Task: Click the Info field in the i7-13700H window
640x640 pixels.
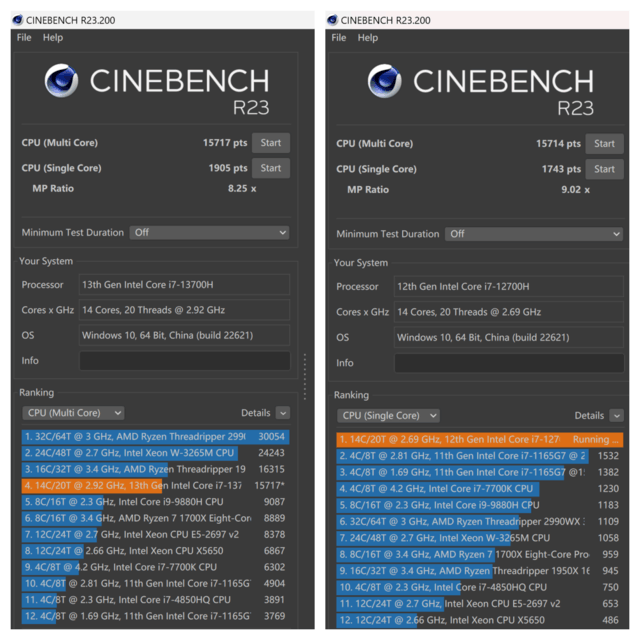Action: 184,360
